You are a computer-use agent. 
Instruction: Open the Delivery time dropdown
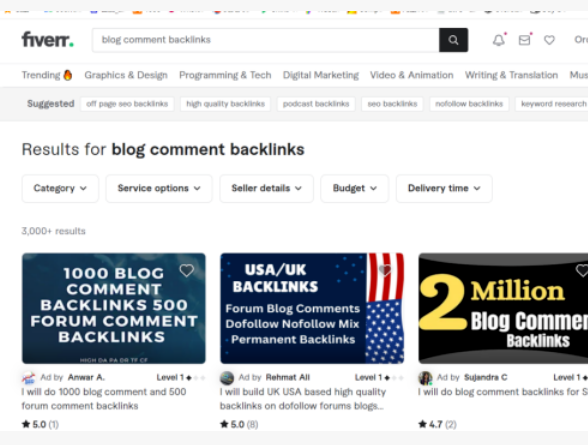click(x=444, y=188)
